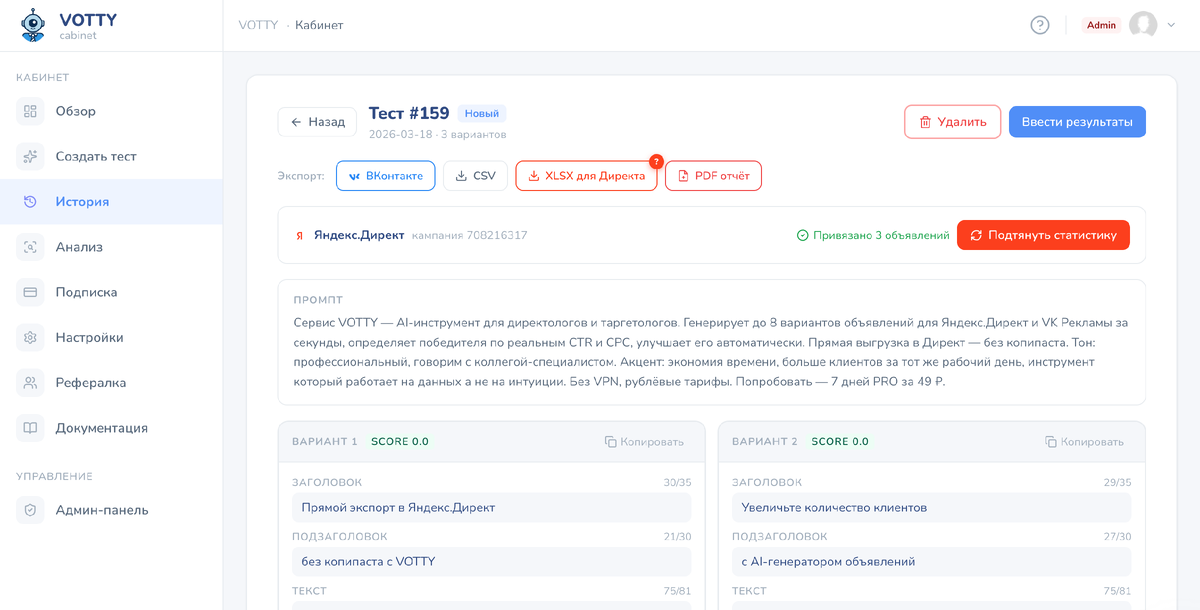Click the Подписка card icon
Viewport: 1200px width, 610px height.
click(x=30, y=292)
